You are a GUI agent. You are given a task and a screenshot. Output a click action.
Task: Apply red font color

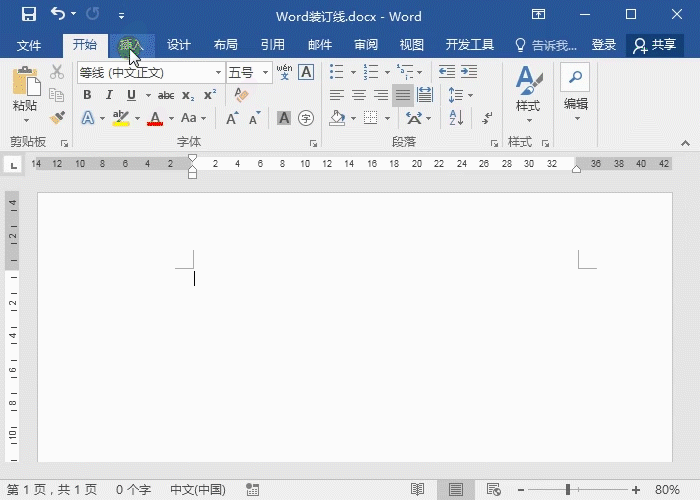[155, 118]
